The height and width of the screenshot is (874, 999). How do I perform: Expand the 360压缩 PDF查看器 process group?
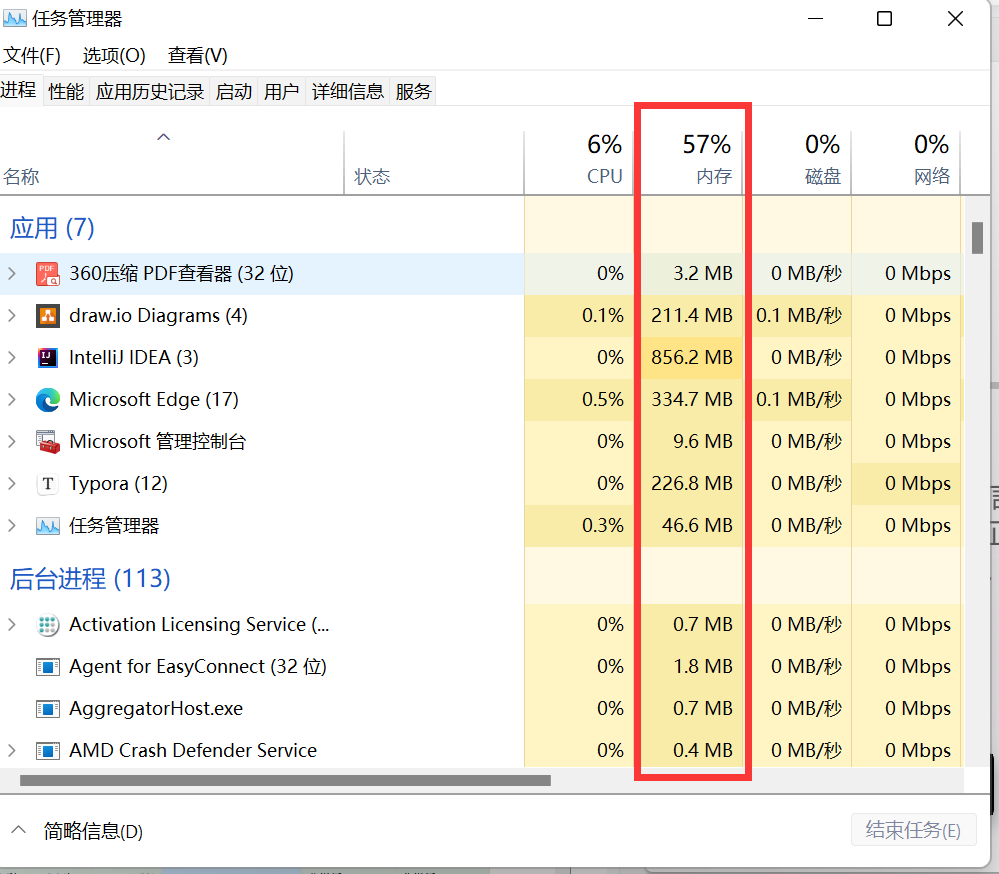tap(11, 274)
